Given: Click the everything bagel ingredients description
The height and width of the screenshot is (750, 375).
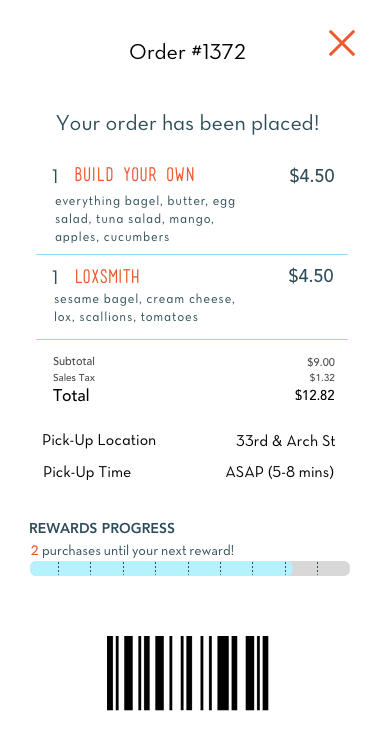Looking at the screenshot, I should coord(145,219).
